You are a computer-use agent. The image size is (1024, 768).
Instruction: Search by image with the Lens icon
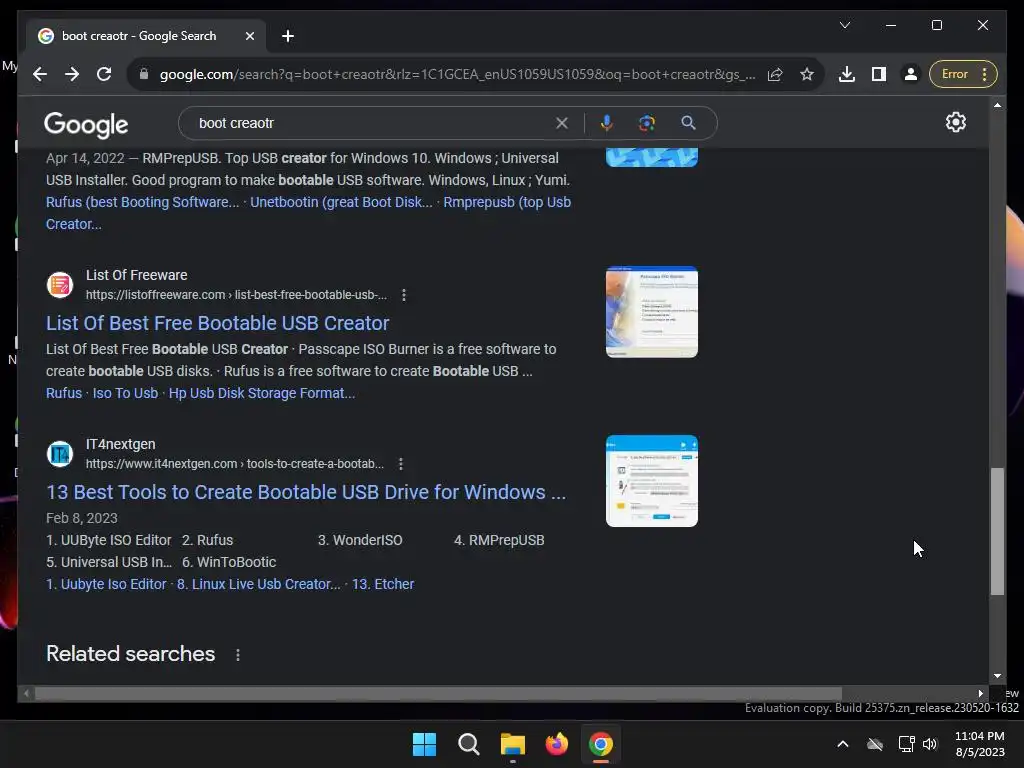647,123
